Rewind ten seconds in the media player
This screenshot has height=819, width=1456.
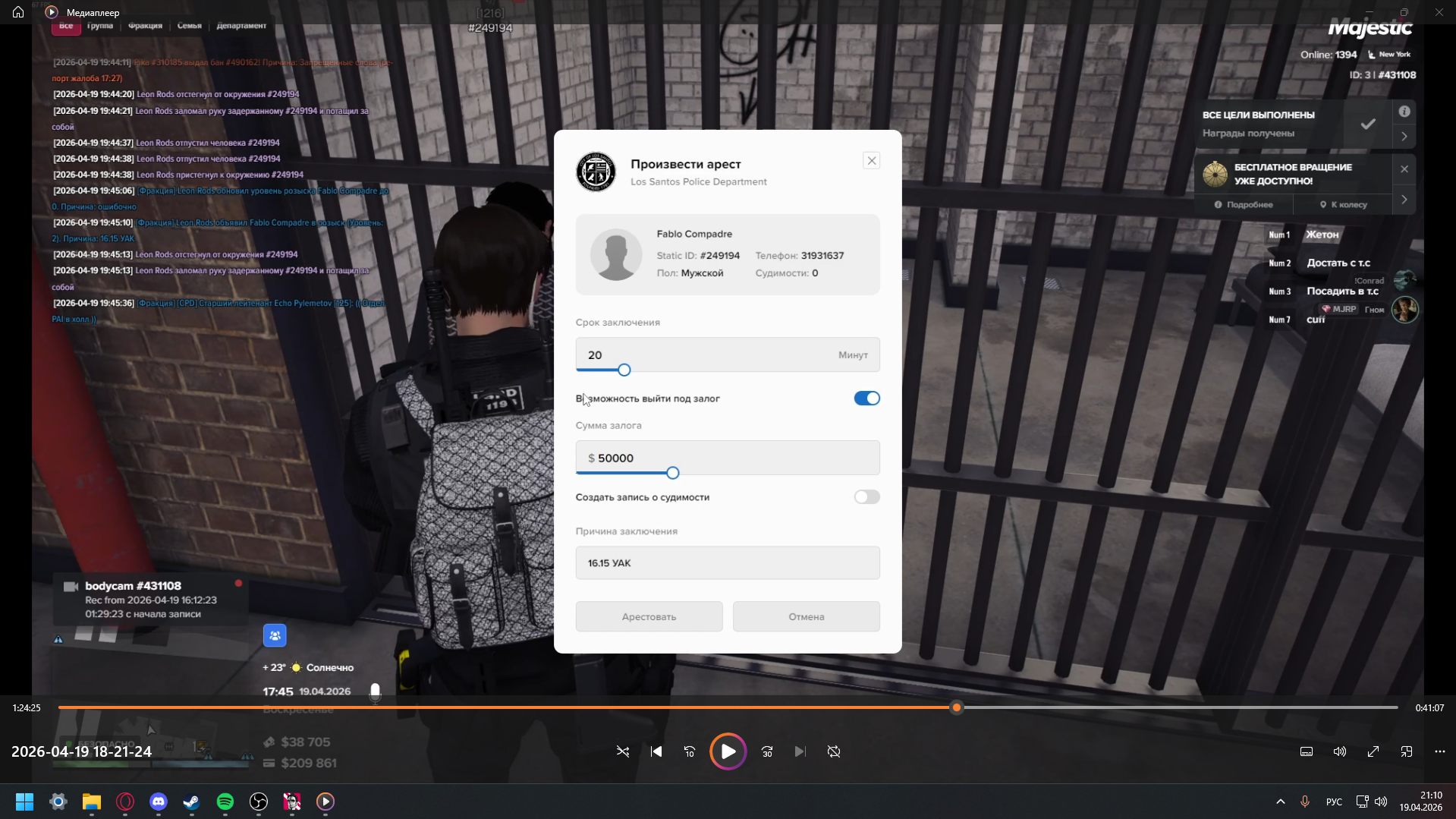click(x=690, y=751)
